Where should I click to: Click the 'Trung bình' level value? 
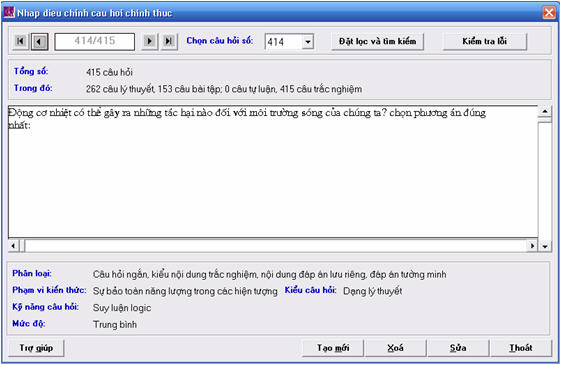tap(115, 325)
